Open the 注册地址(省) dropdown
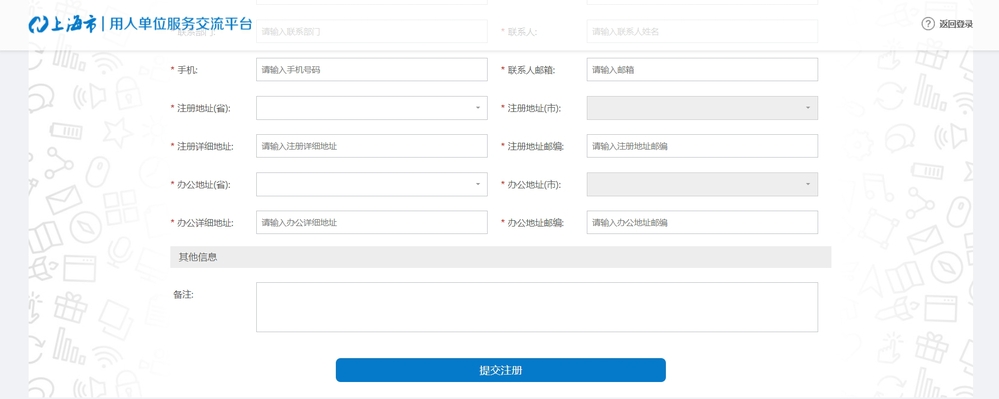 tap(372, 108)
